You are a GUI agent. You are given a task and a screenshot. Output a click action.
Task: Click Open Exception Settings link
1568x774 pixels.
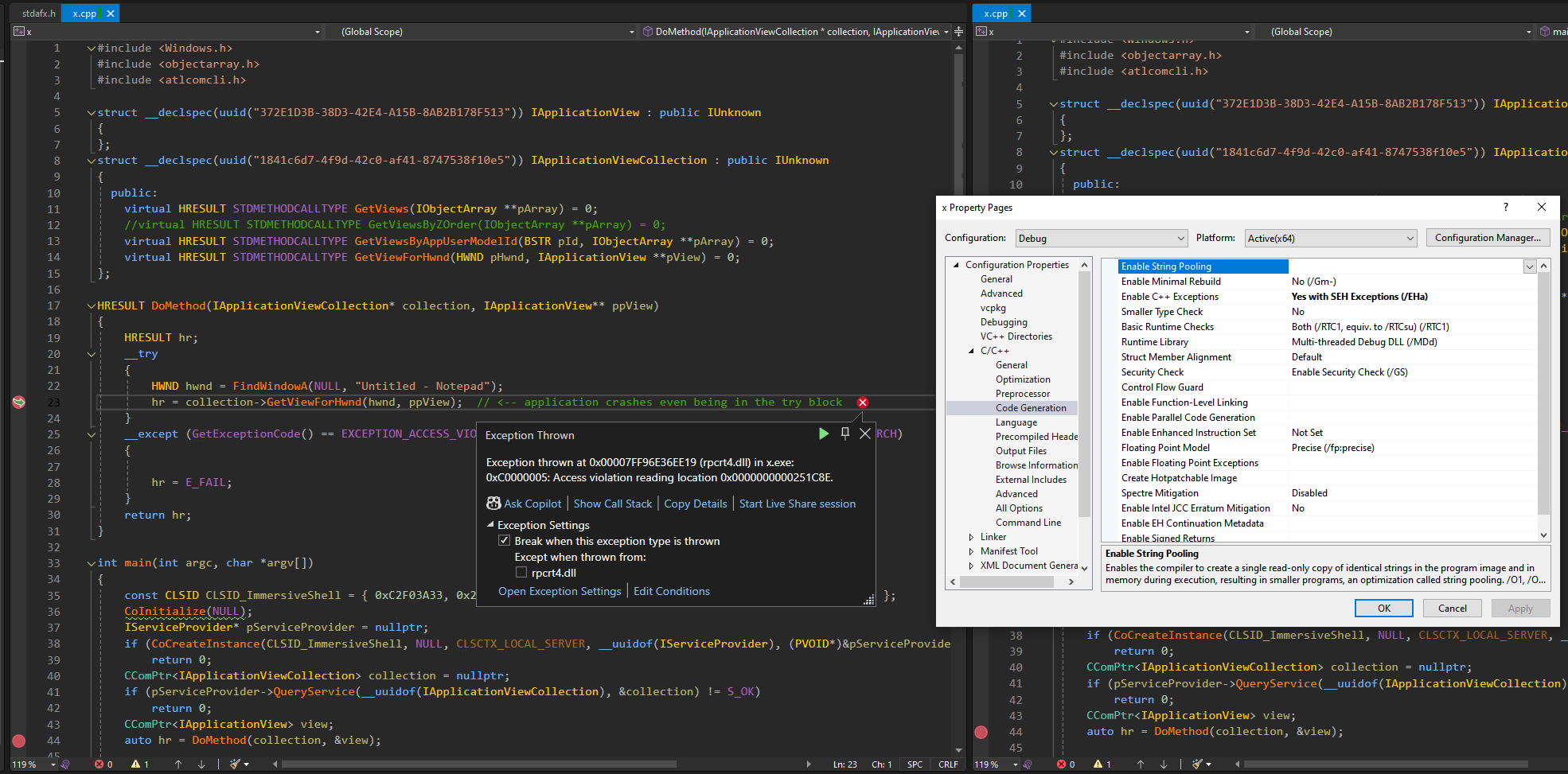pyautogui.click(x=559, y=591)
